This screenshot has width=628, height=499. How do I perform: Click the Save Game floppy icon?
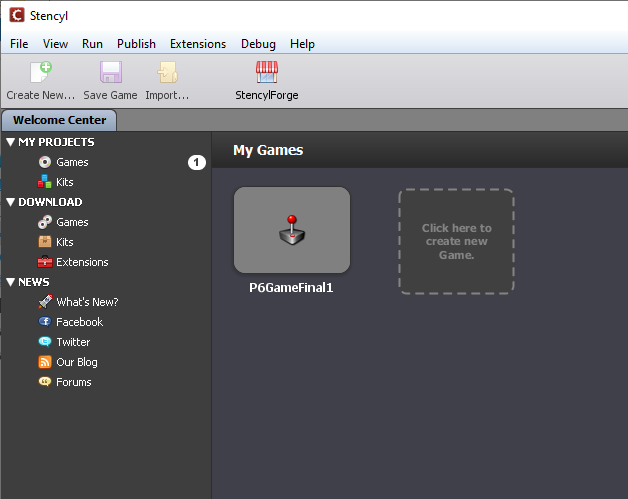111,72
